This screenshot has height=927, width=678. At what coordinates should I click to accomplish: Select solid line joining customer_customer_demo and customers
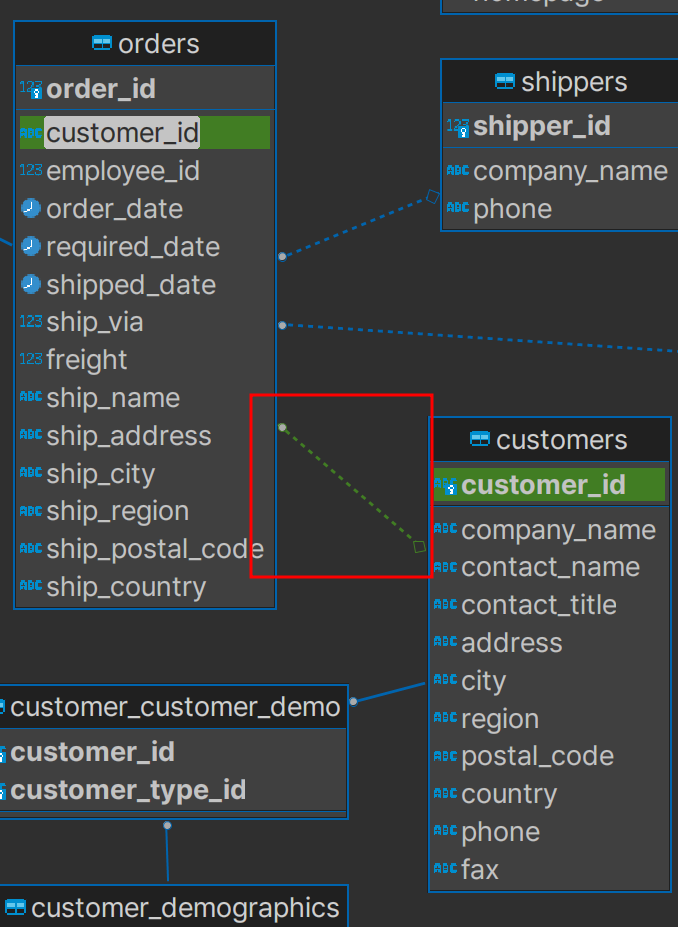388,692
